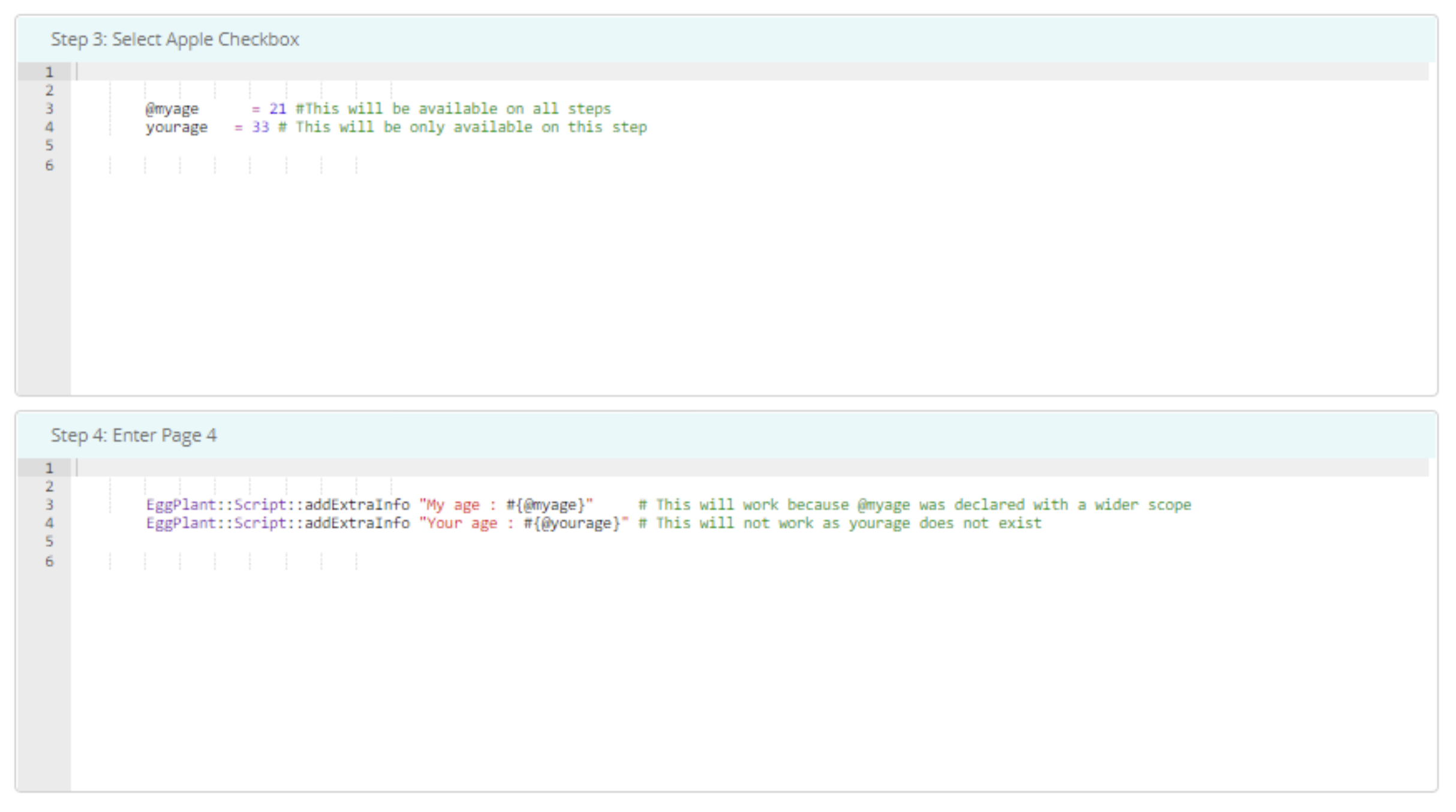Image resolution: width=1456 pixels, height=812 pixels.
Task: Click the value 21 in Step 3
Action: point(277,109)
